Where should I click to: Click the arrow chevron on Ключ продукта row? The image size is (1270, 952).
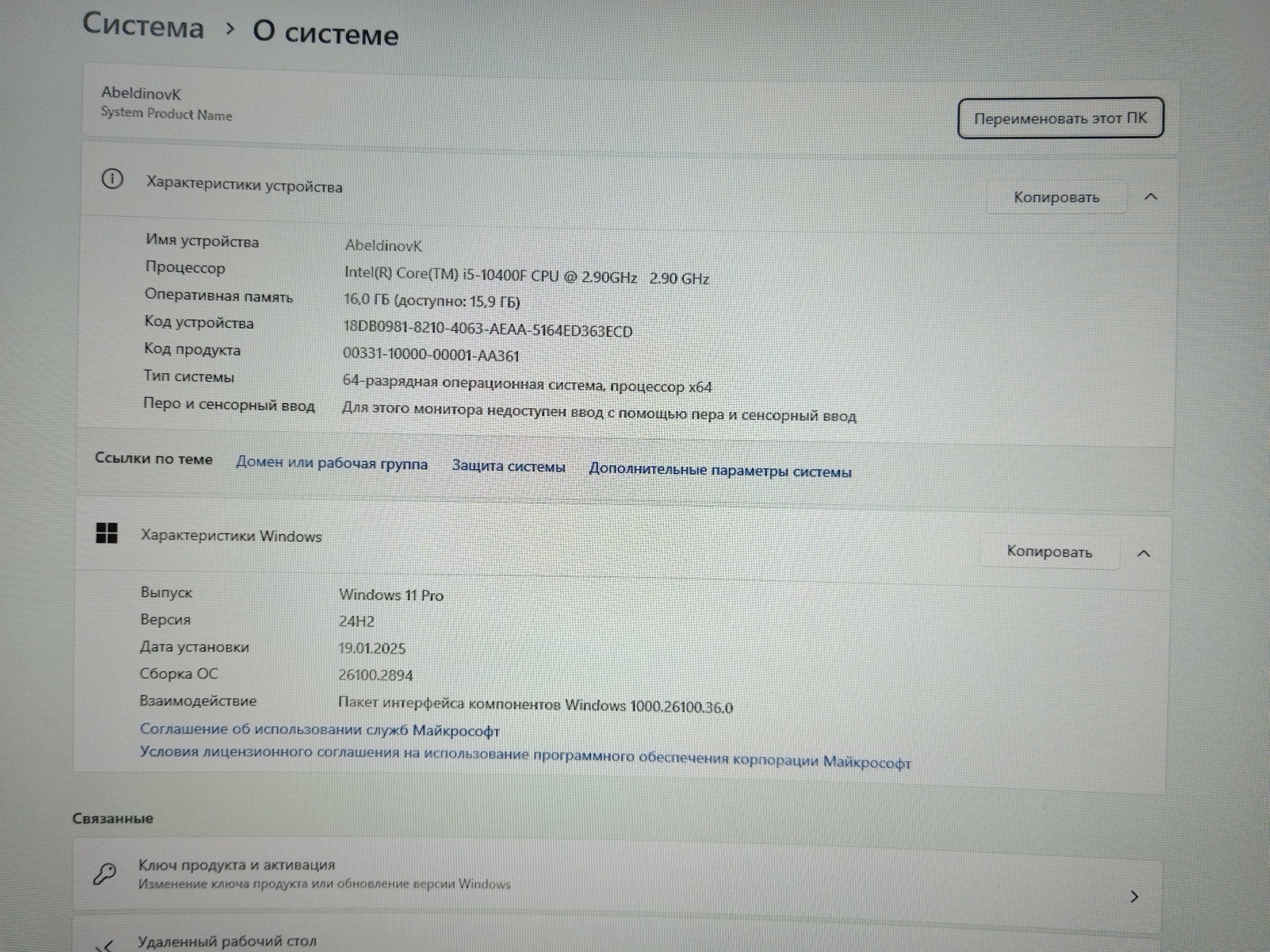tap(1134, 896)
